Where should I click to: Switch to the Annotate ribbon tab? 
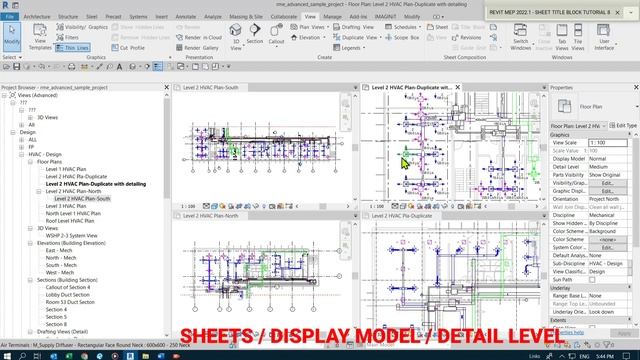click(186, 17)
